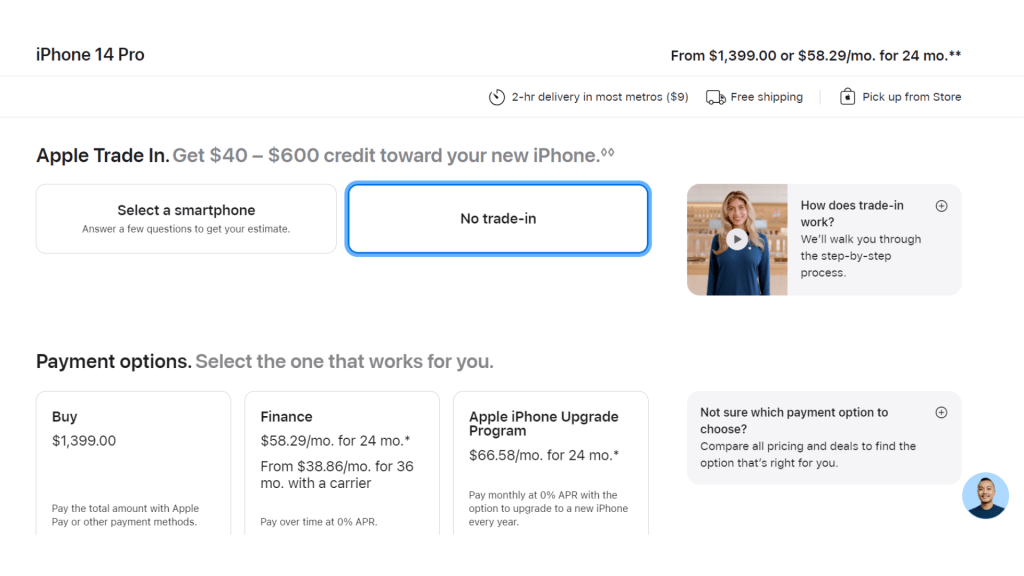The image size is (1024, 576).
Task: Open the Not sure which payment option card
Action: pyautogui.click(x=824, y=438)
